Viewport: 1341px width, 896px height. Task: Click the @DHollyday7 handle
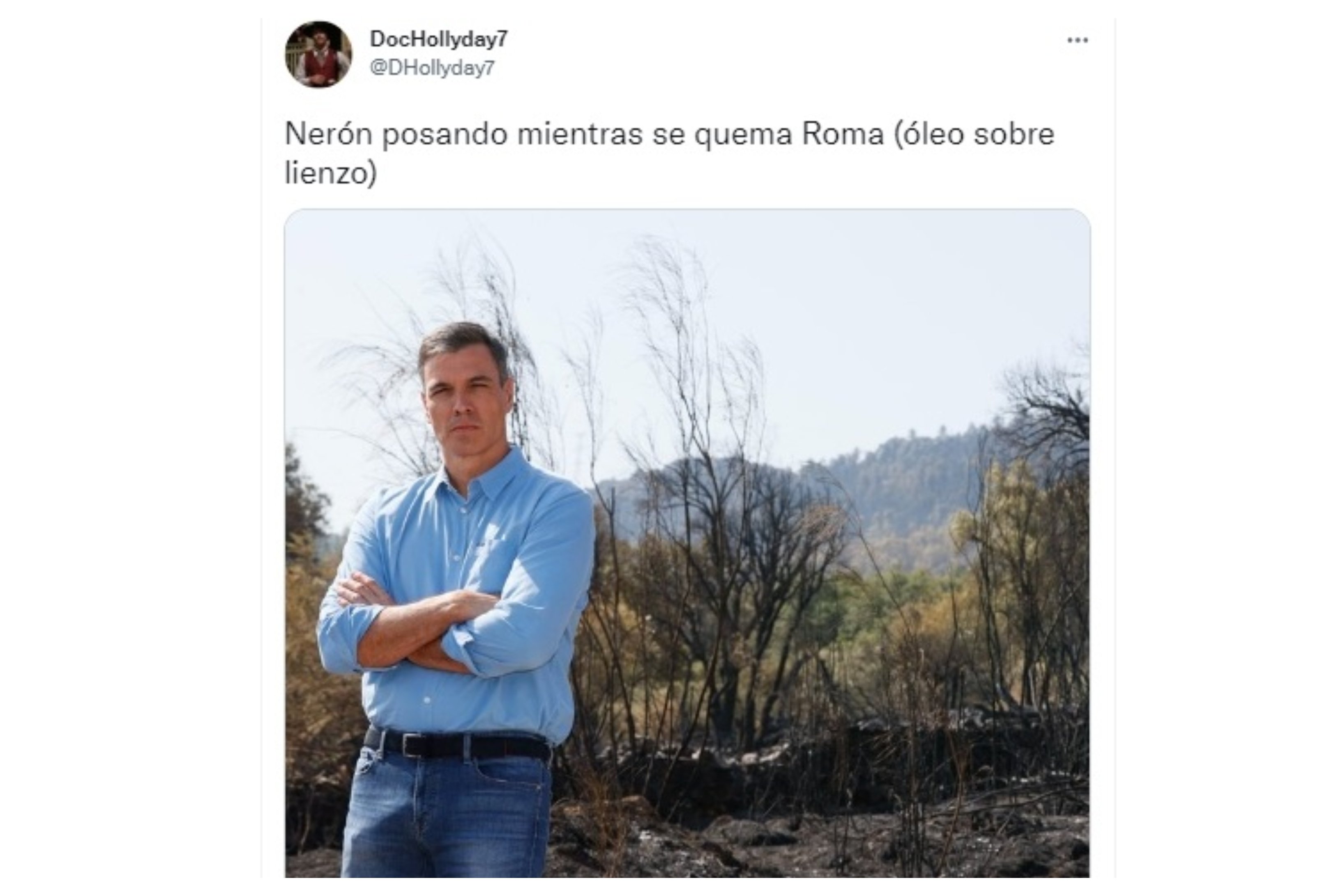[x=431, y=68]
